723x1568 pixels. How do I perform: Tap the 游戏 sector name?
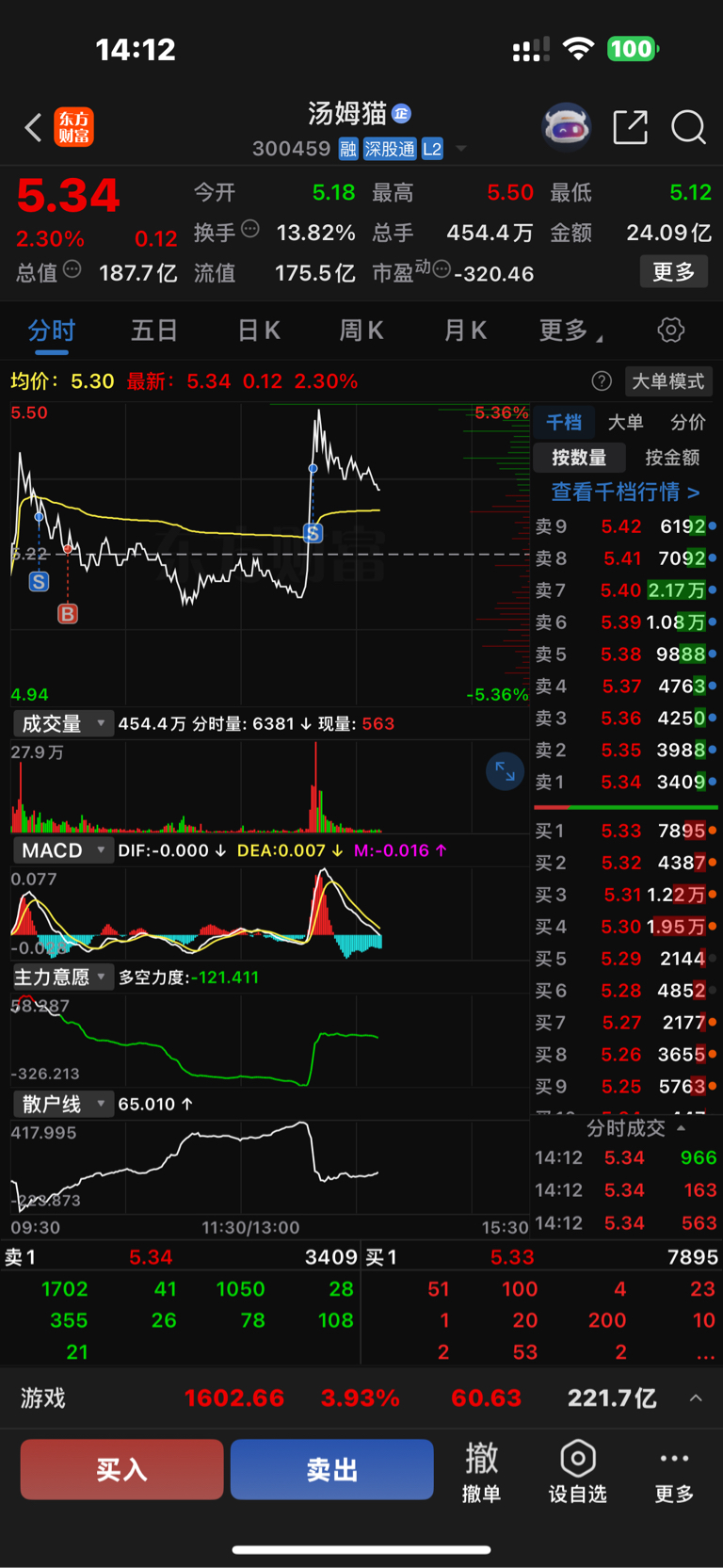pos(43,1398)
